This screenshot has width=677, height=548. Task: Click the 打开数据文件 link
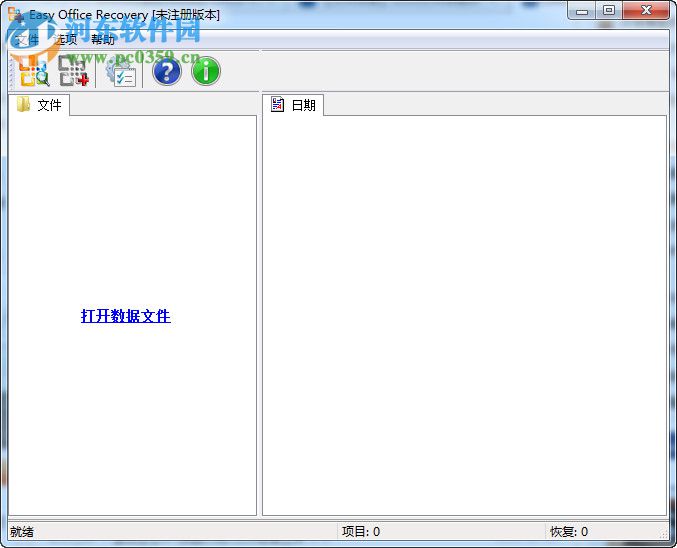[126, 316]
